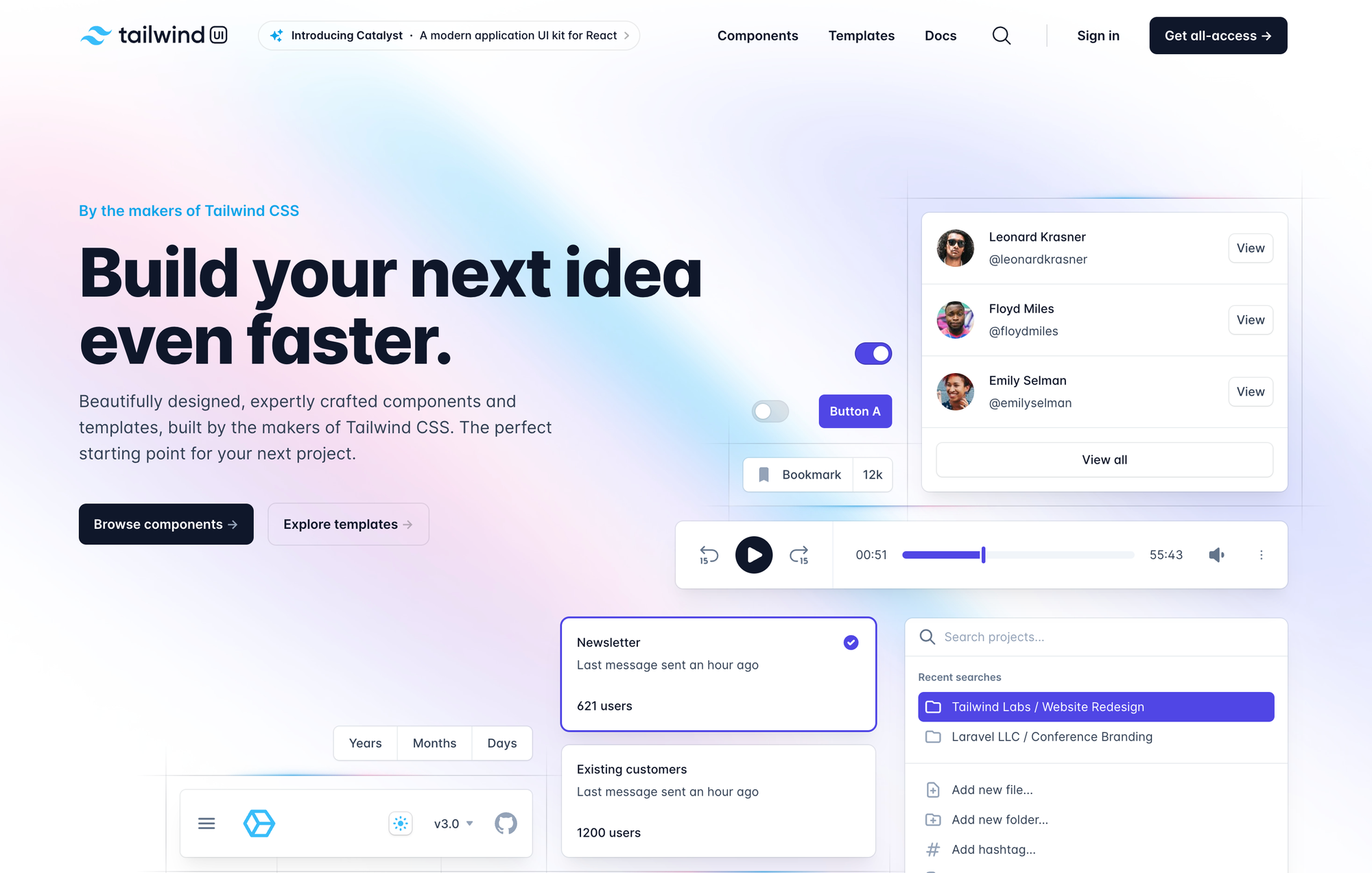Click the rewind 15 seconds icon
Screen dimensions: 1372x873
click(709, 555)
